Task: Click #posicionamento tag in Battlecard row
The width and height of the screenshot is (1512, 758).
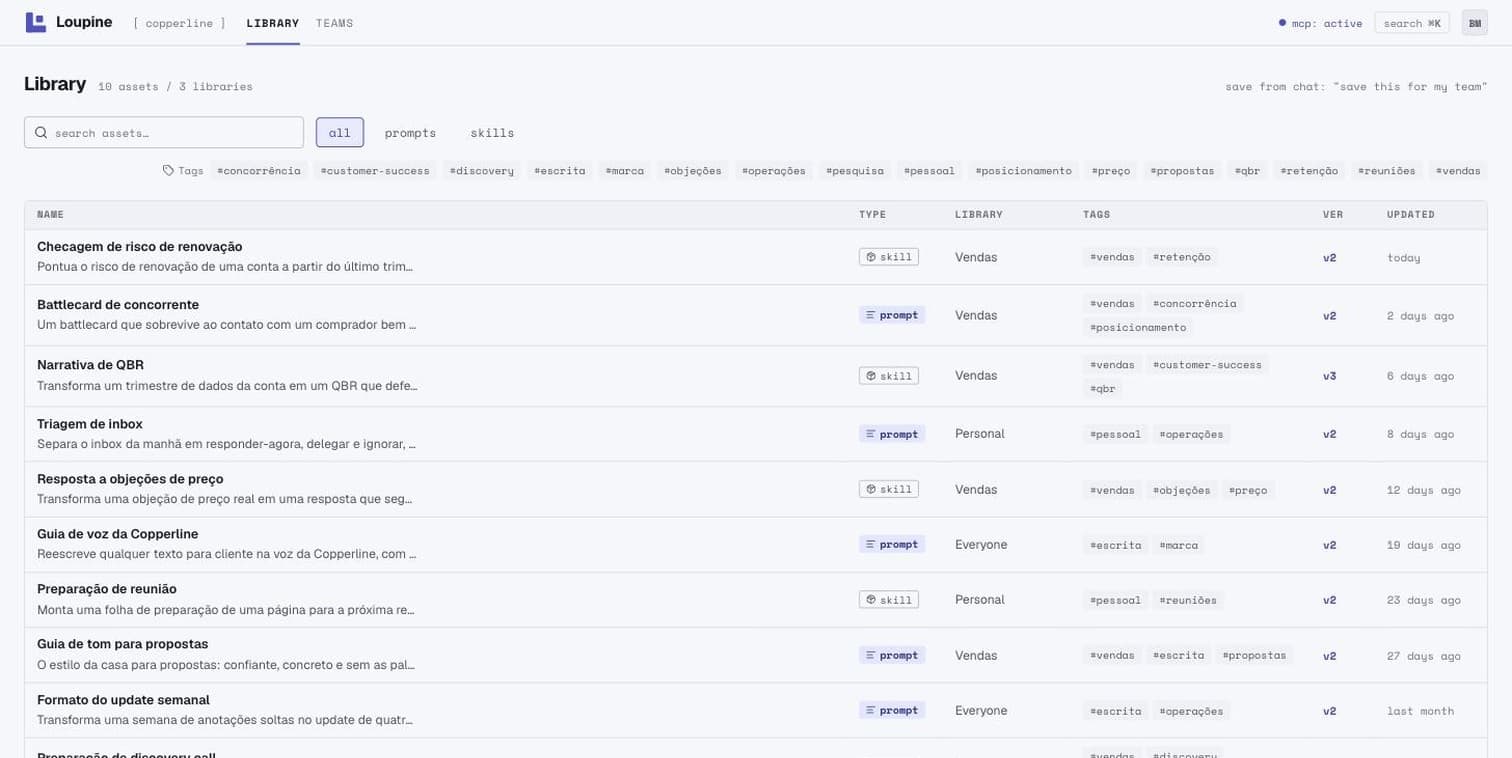Action: coord(1138,327)
